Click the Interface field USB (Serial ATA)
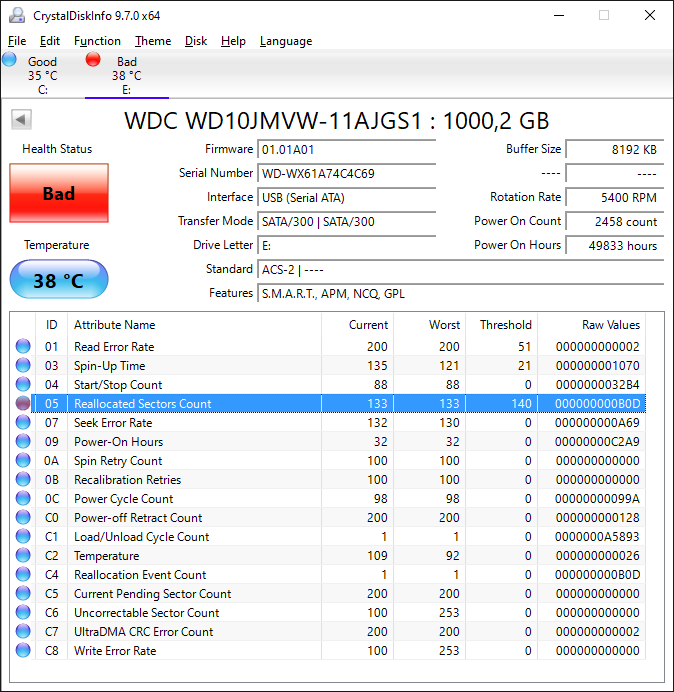Viewport: 674px width, 692px height. (346, 197)
